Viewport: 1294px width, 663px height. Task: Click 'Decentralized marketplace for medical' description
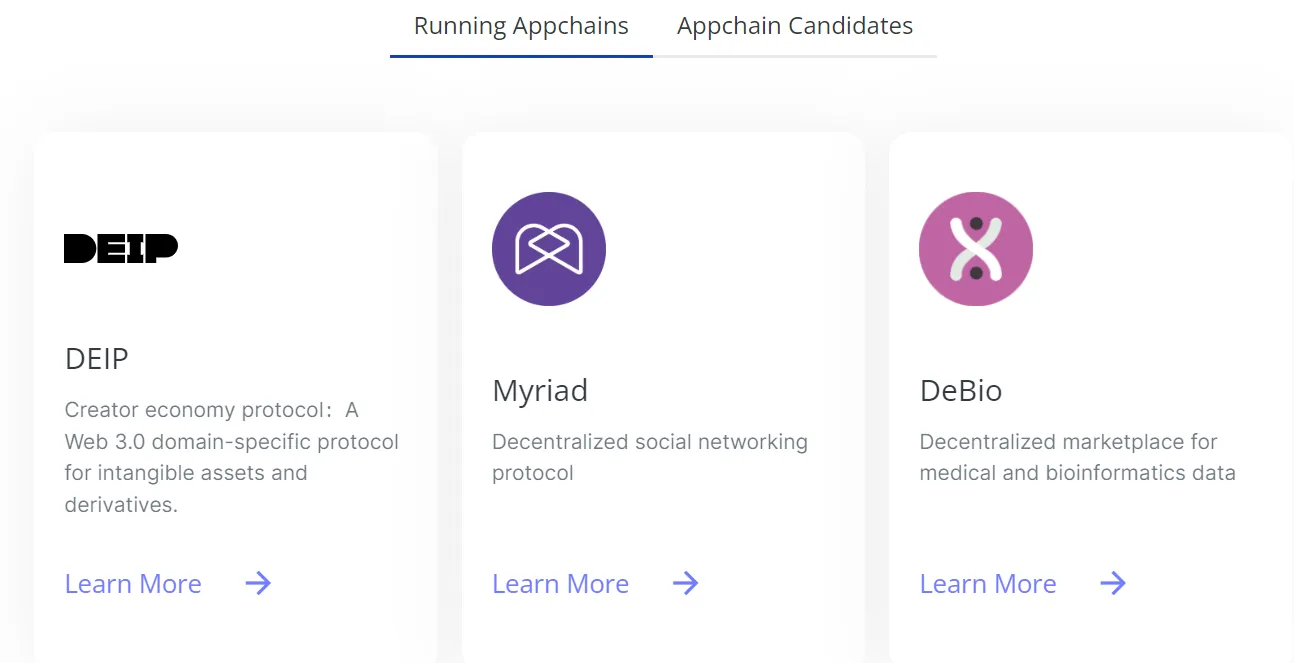pos(1078,457)
